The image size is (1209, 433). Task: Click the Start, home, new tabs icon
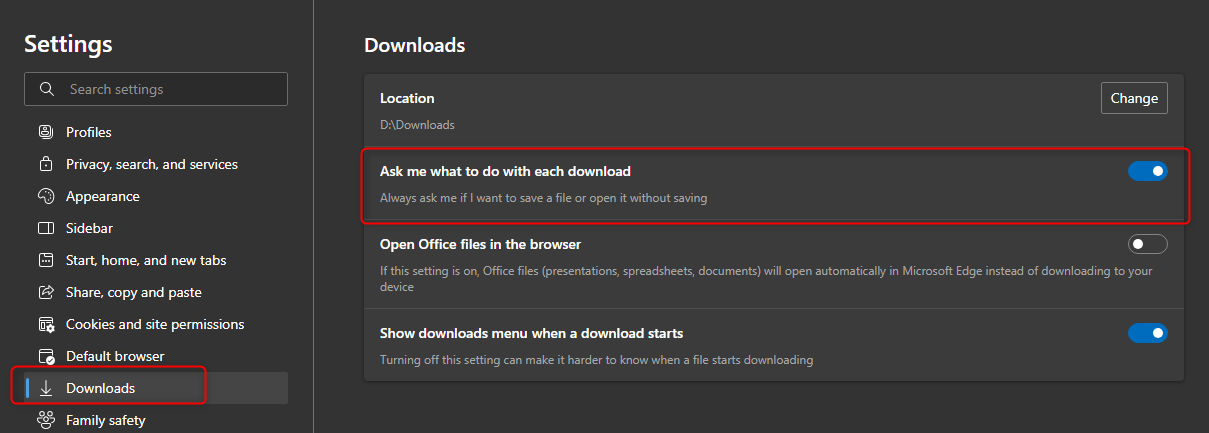pos(46,260)
